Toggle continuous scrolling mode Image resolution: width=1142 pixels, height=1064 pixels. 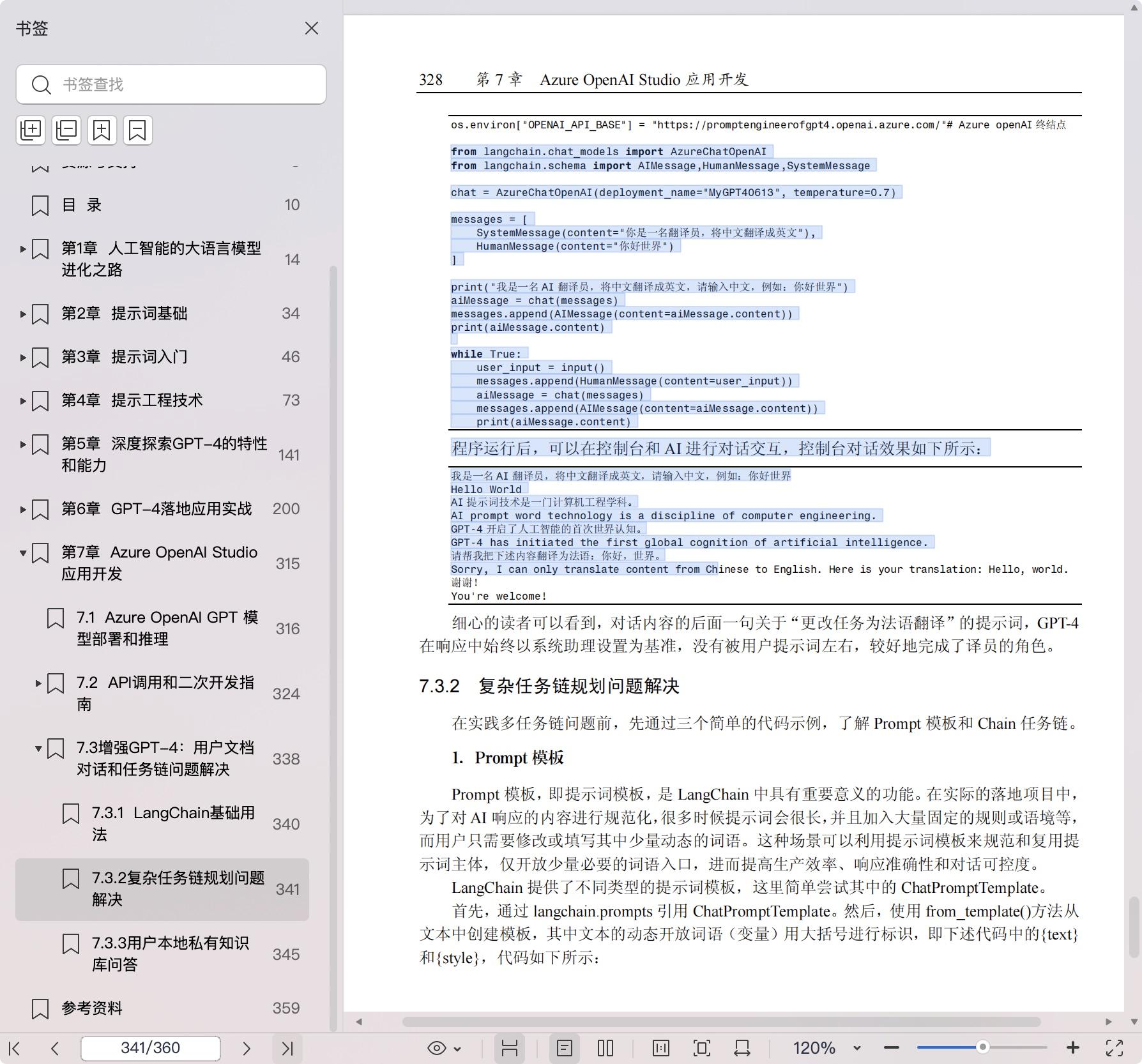tap(509, 1048)
